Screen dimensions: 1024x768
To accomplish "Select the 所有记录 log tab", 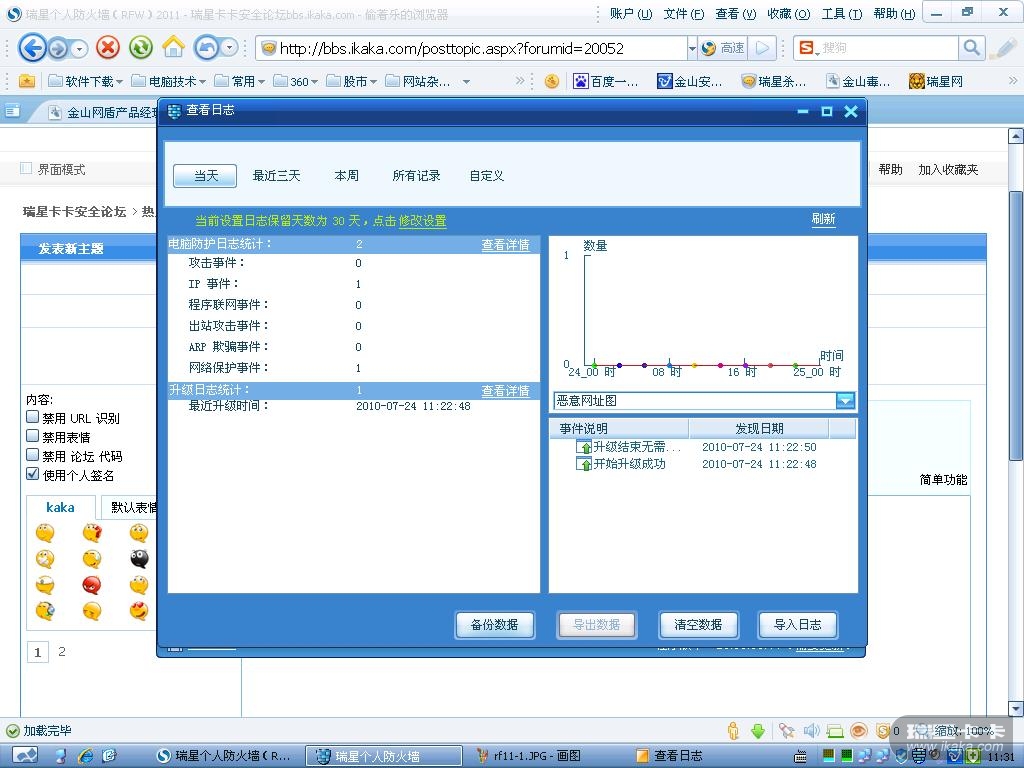I will tap(416, 176).
